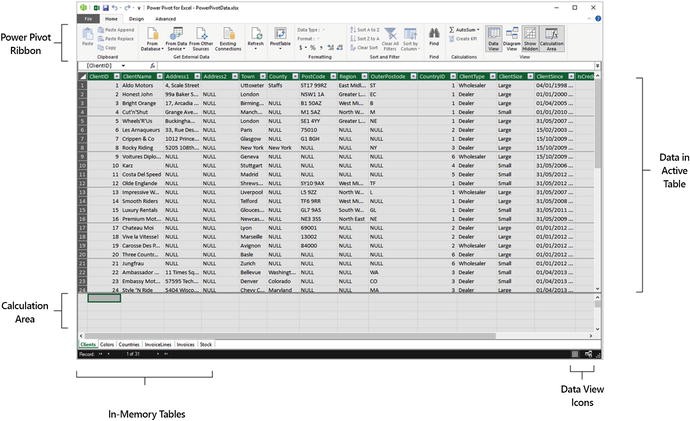Click the horizontal scrollbar of the calculation area
Screen dimensions: 690x421
pos(290,336)
